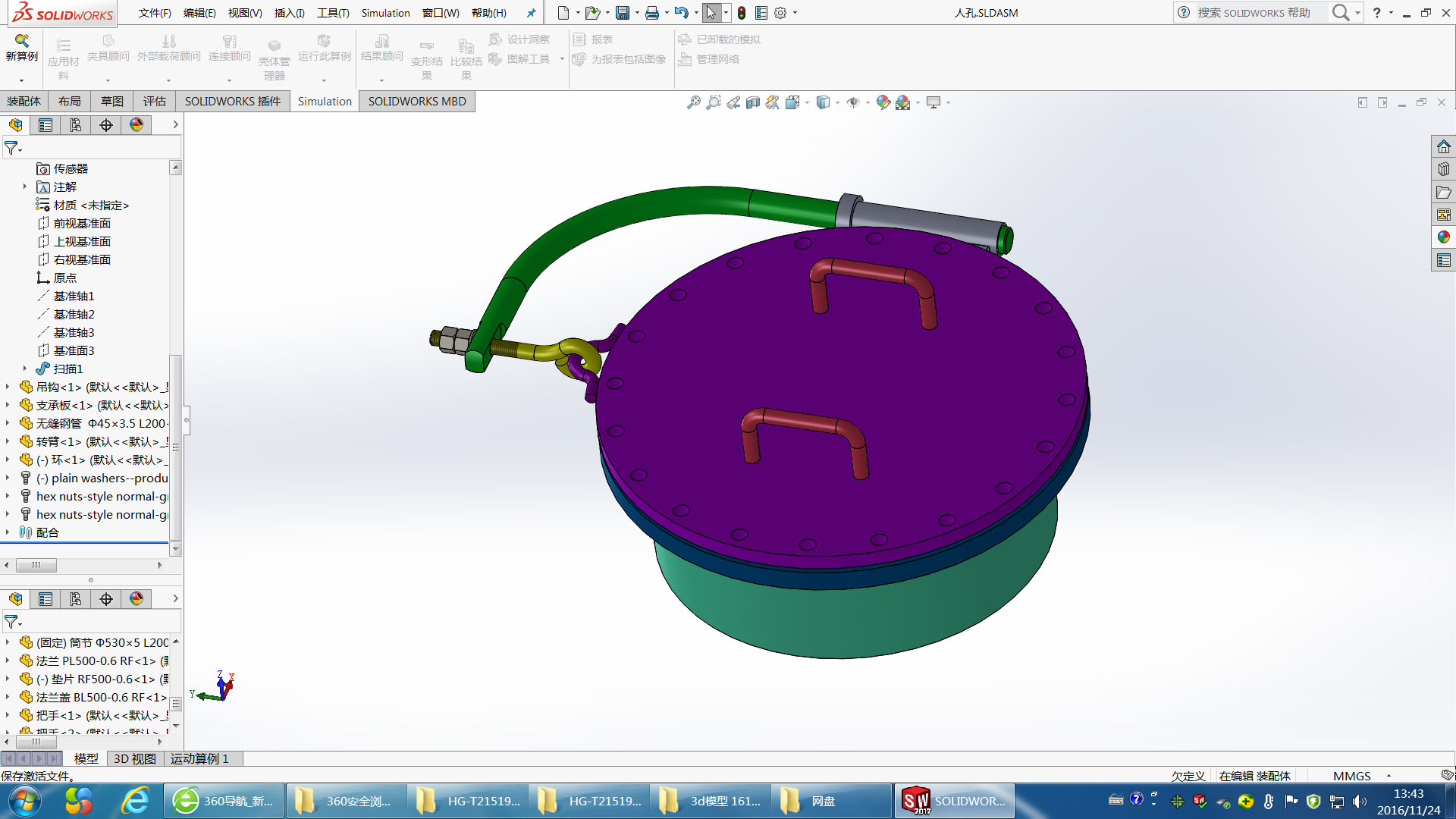Switch to the SOLIDWORKS MBD tab

click(x=417, y=101)
